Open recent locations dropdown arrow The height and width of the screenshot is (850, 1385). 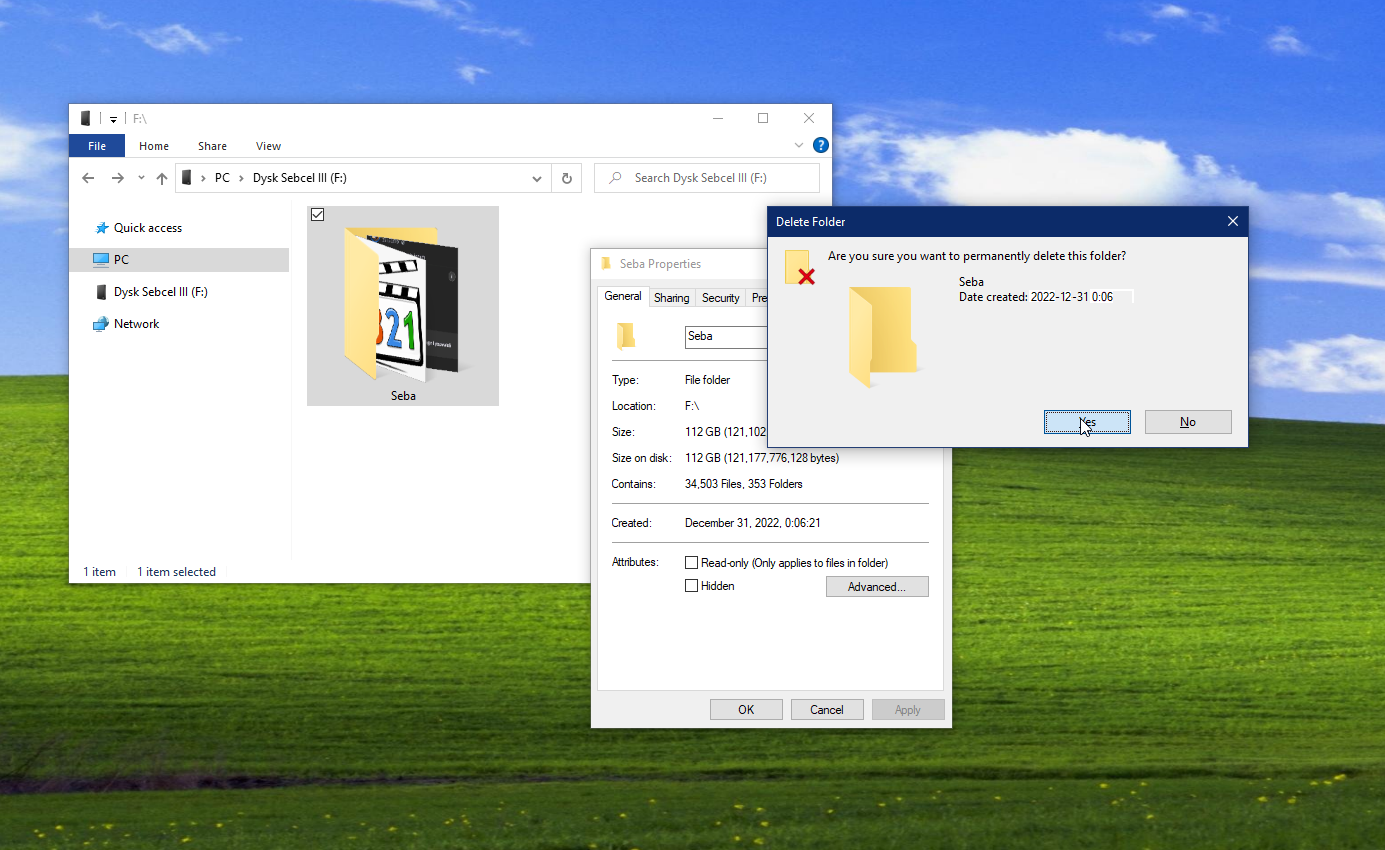pos(140,178)
